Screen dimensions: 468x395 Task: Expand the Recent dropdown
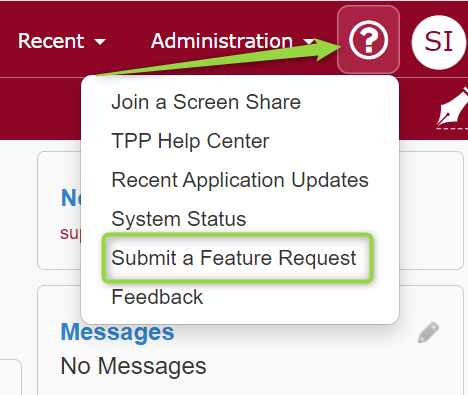(x=62, y=41)
